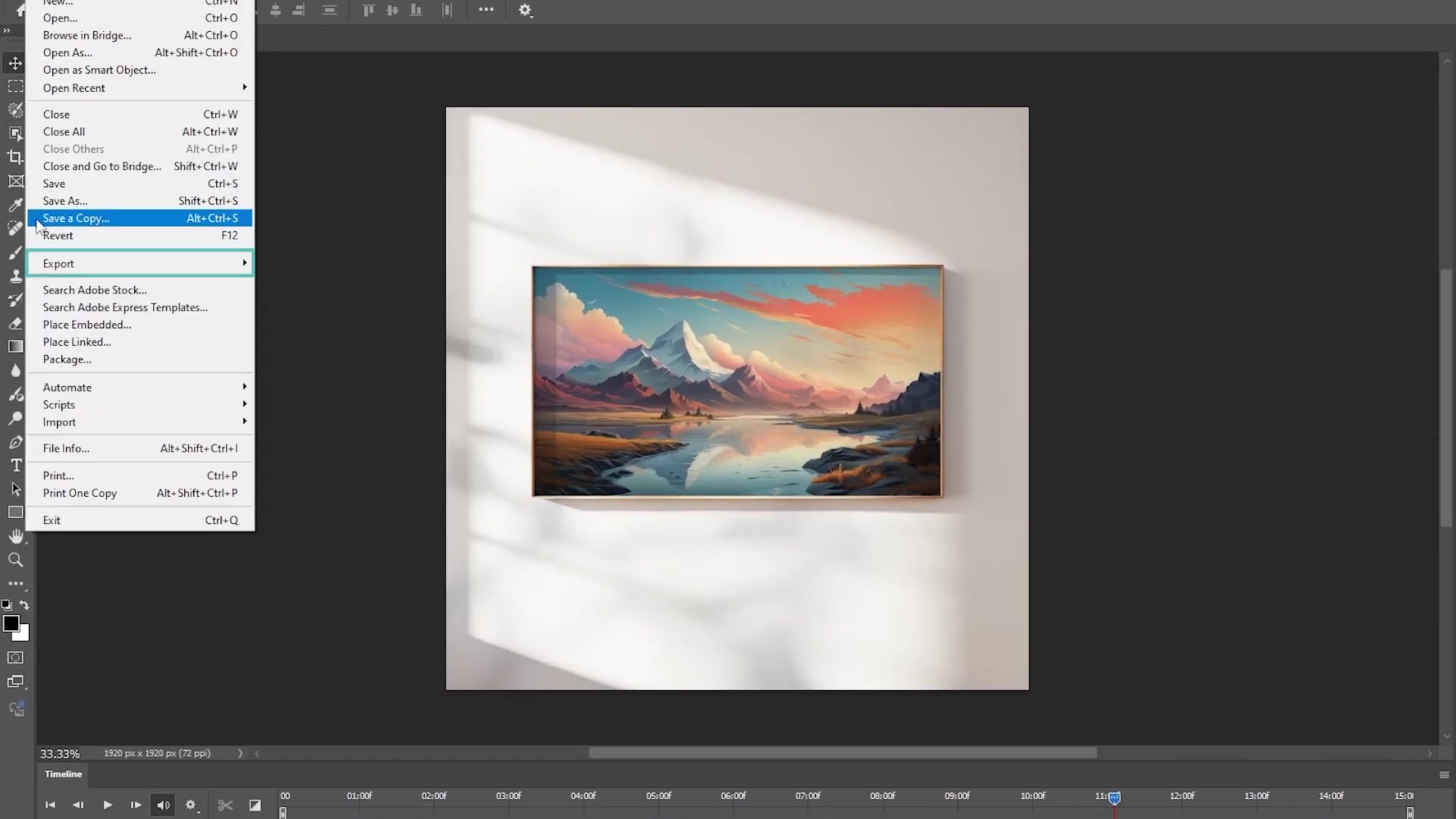Select the Crop tool
Image resolution: width=1456 pixels, height=819 pixels.
coord(15,157)
